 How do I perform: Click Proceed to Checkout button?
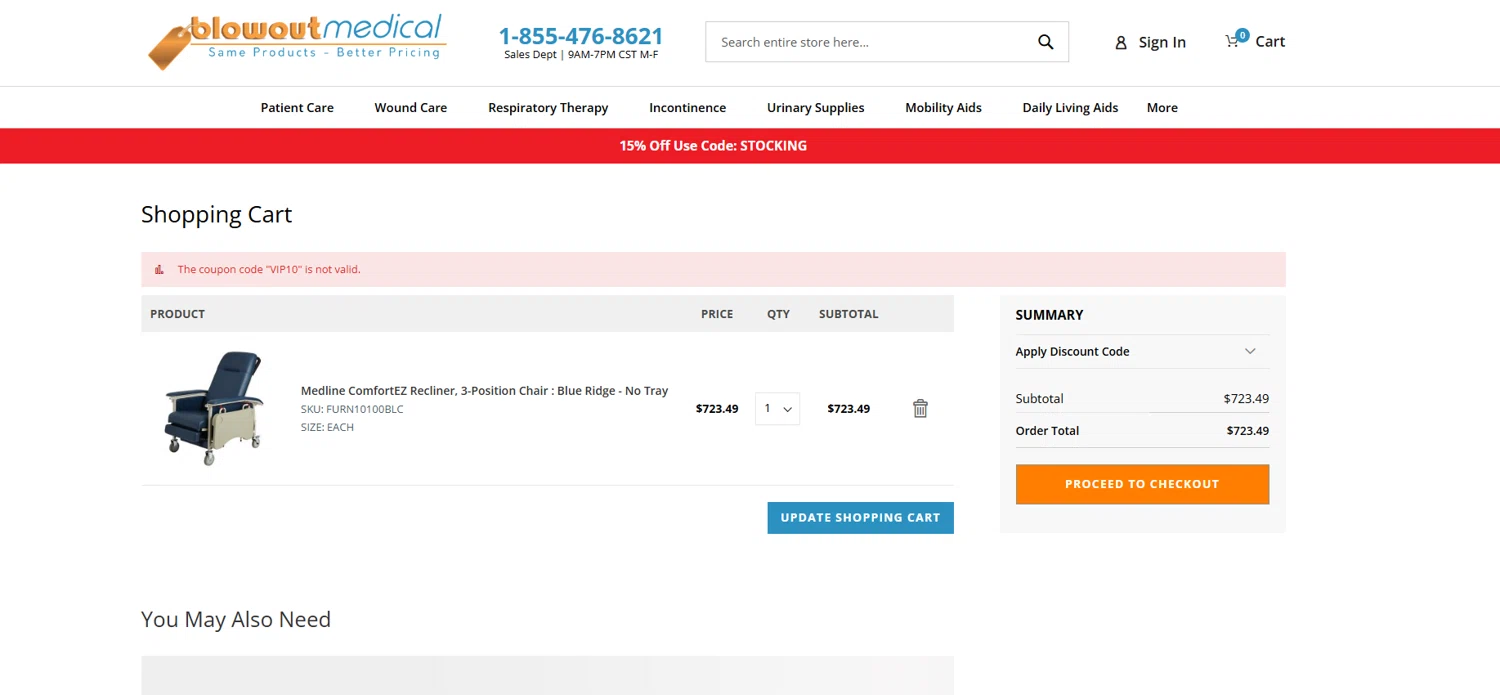(1142, 484)
